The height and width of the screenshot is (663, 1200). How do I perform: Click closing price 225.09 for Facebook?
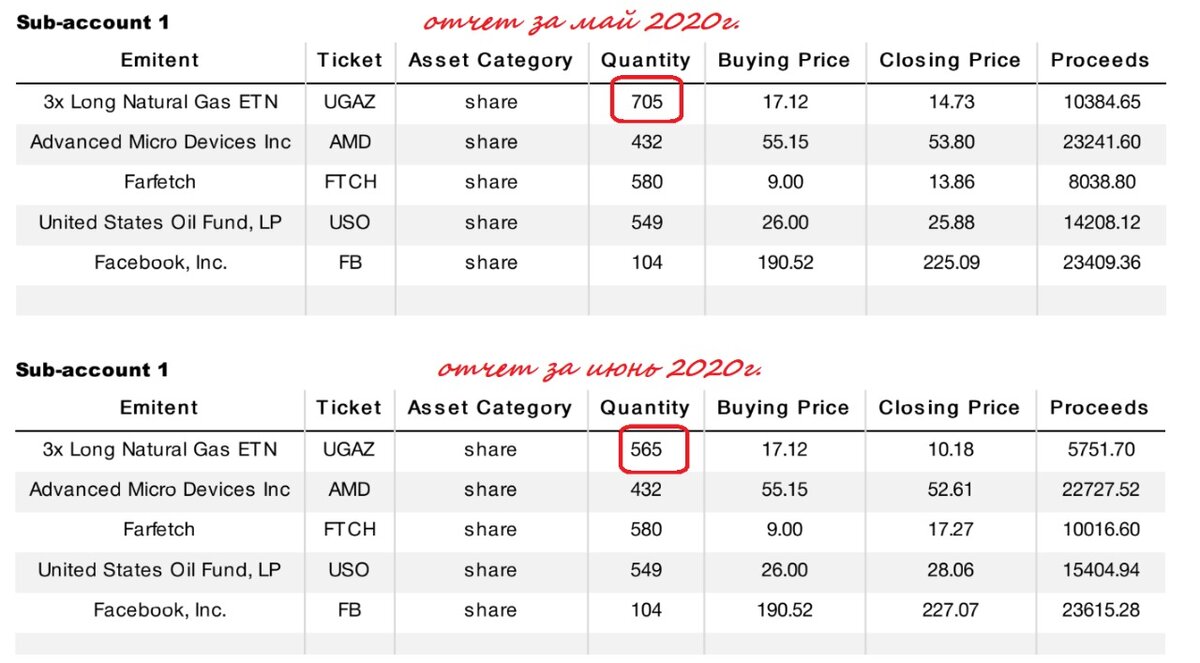tap(951, 262)
